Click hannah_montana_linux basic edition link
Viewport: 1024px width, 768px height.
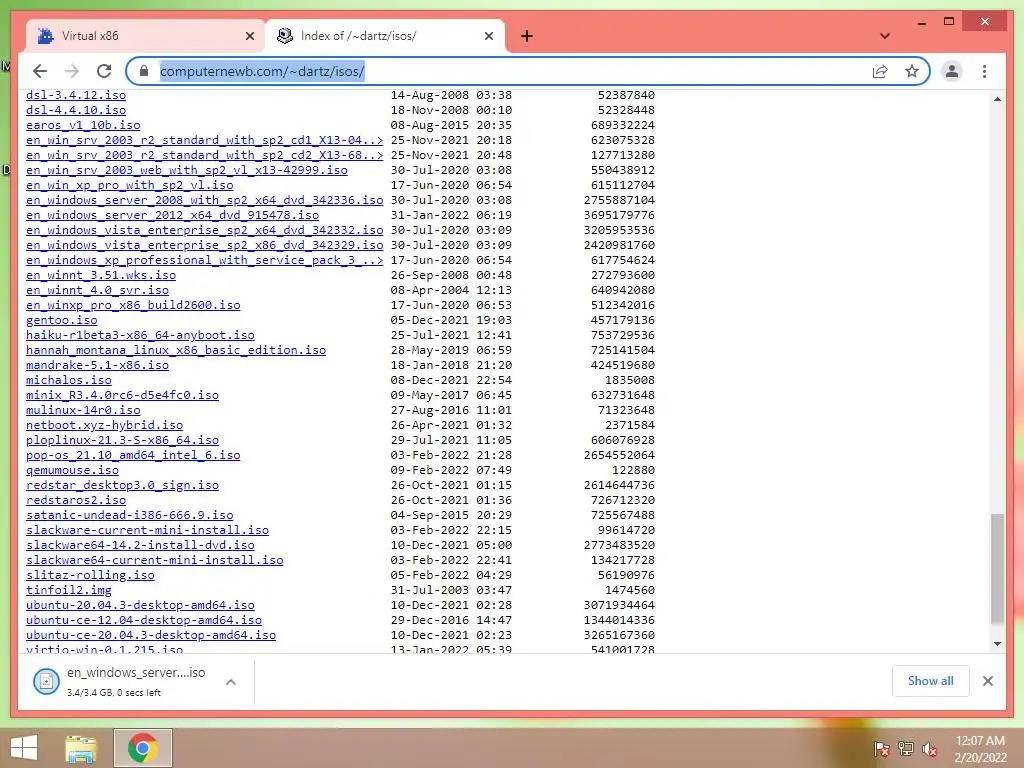click(176, 351)
